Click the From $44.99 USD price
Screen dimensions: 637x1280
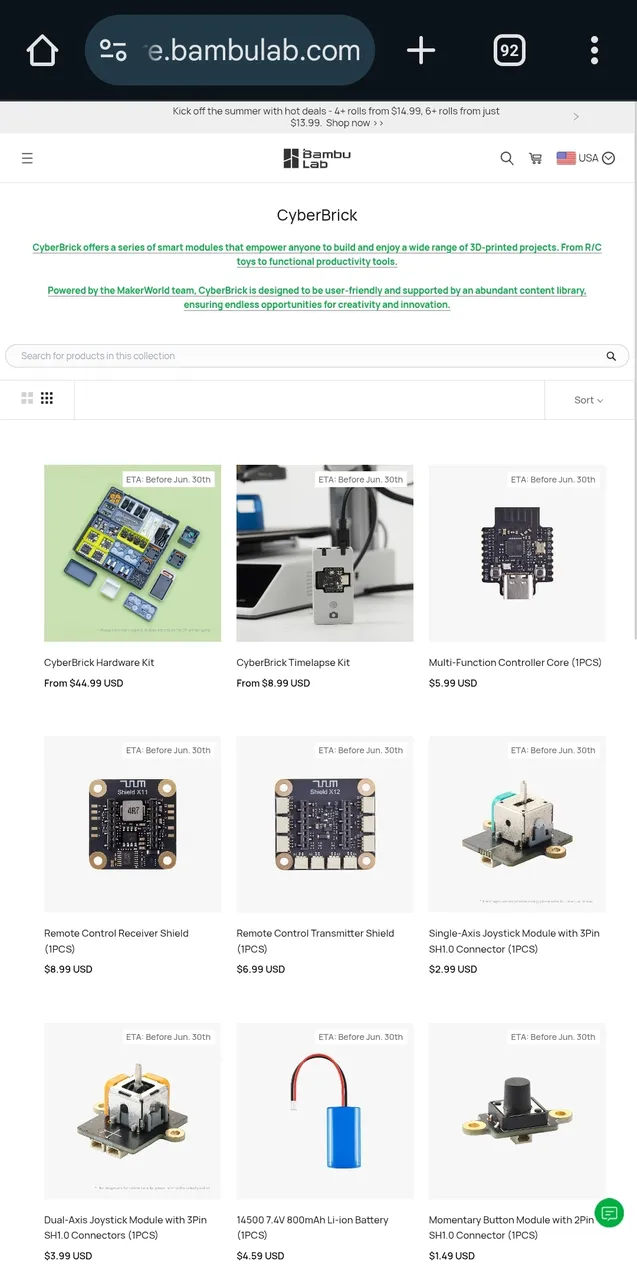click(x=83, y=683)
